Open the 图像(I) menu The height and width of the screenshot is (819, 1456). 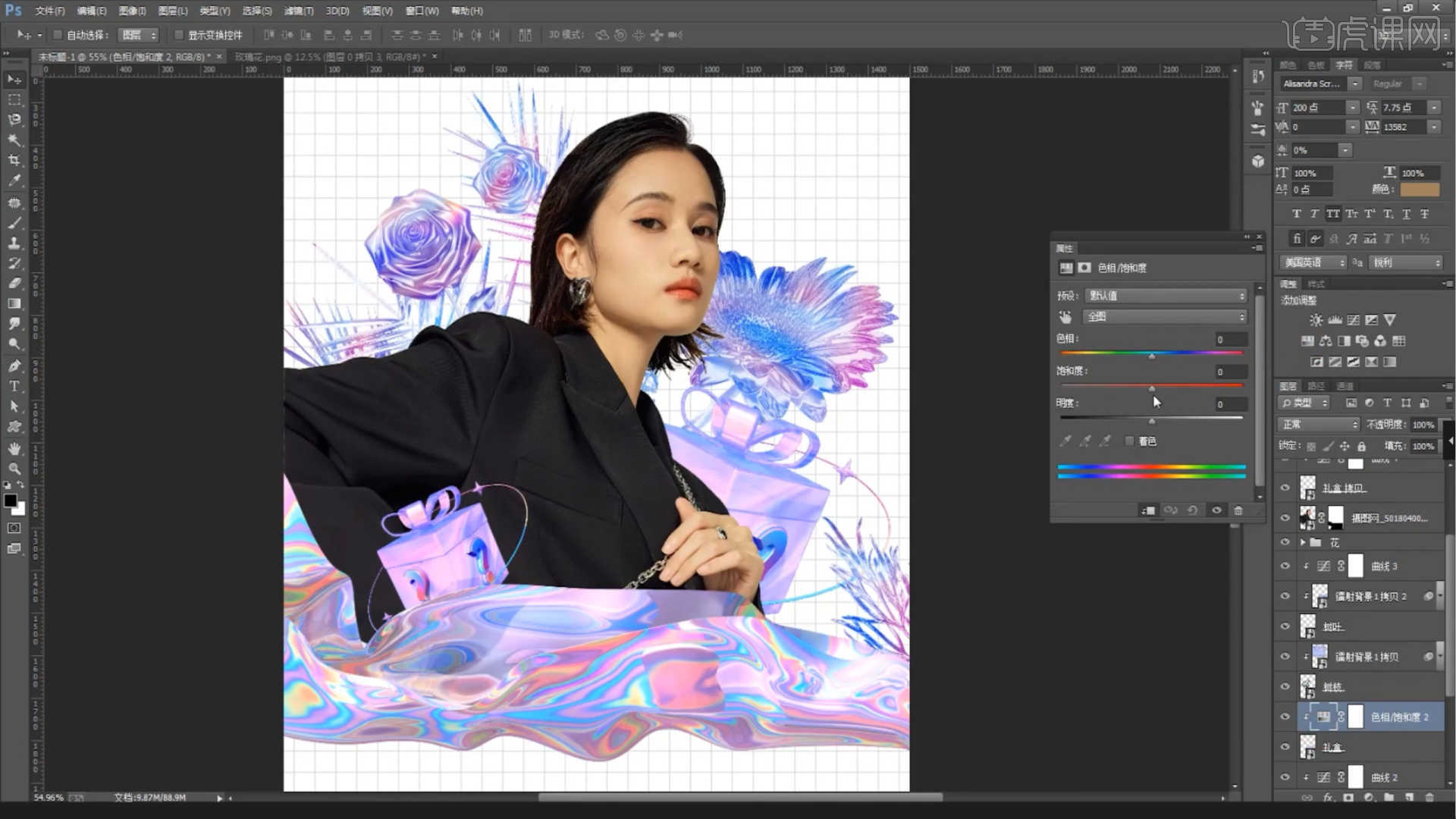pos(132,11)
